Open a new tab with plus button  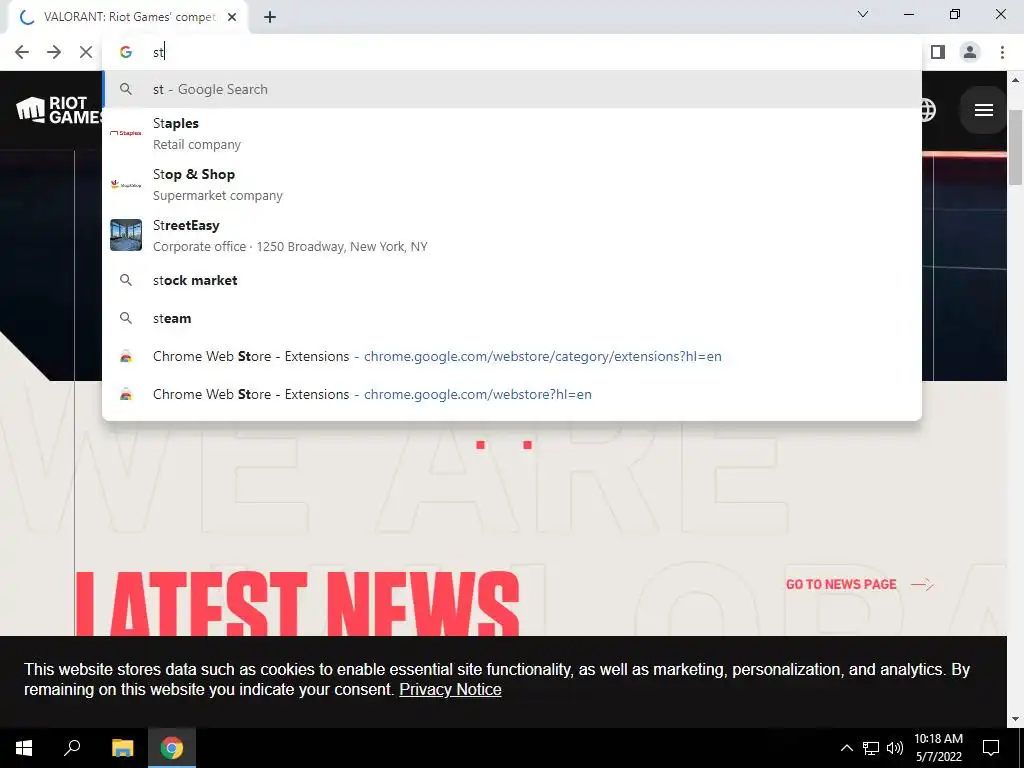tap(270, 18)
